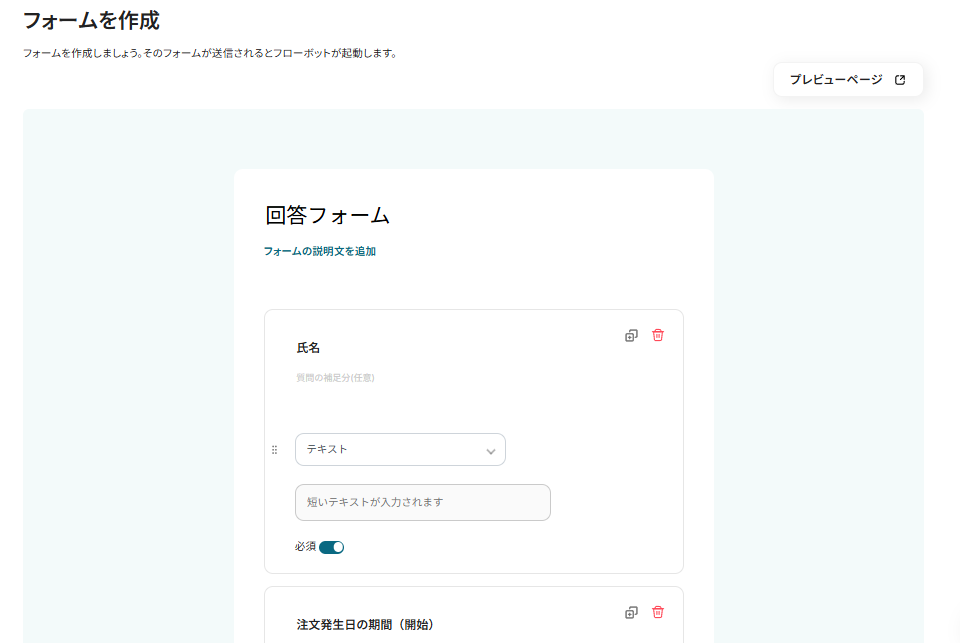Open the テキスト type dropdown

[400, 449]
